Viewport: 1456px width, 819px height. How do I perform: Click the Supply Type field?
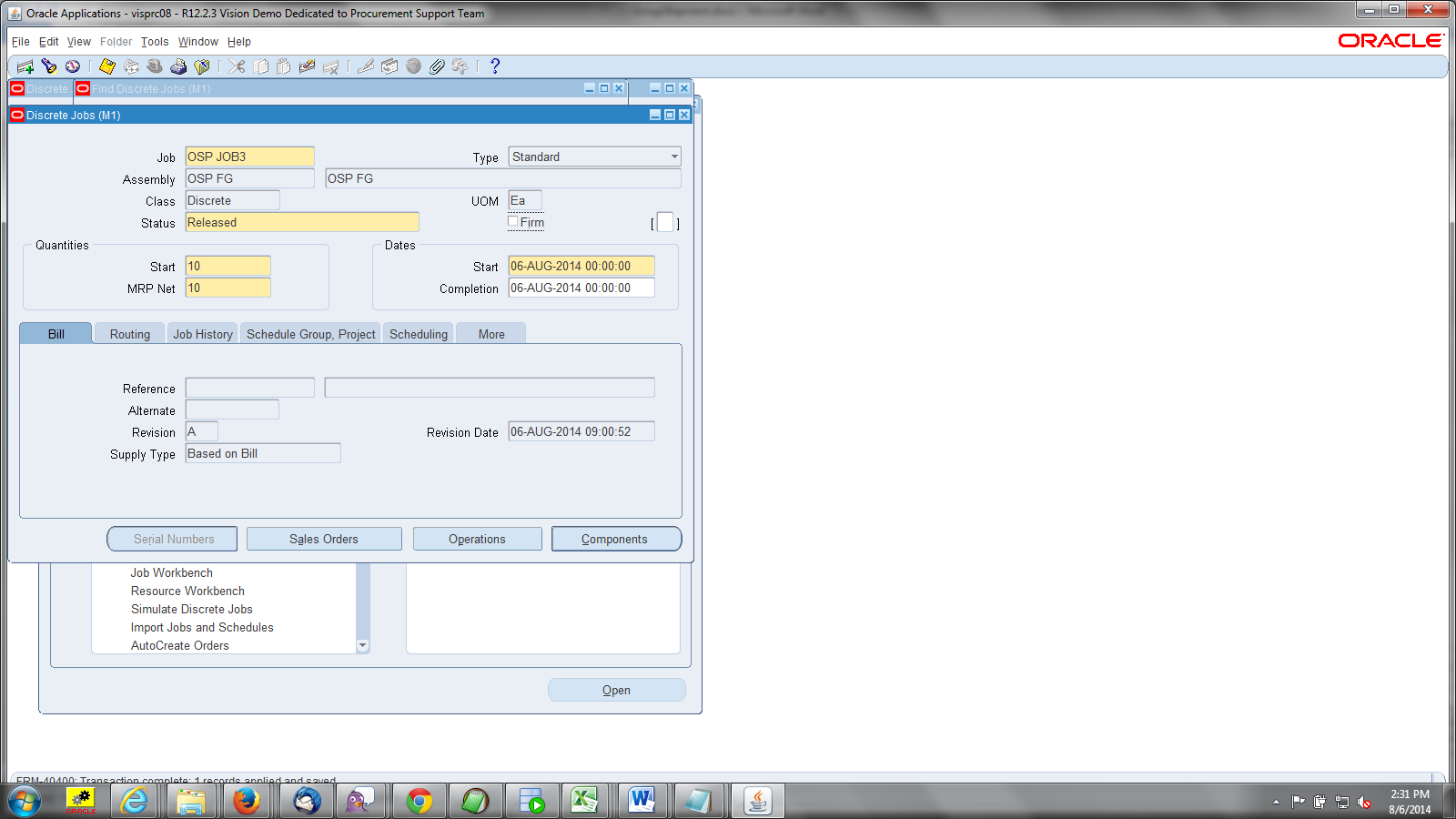point(263,453)
